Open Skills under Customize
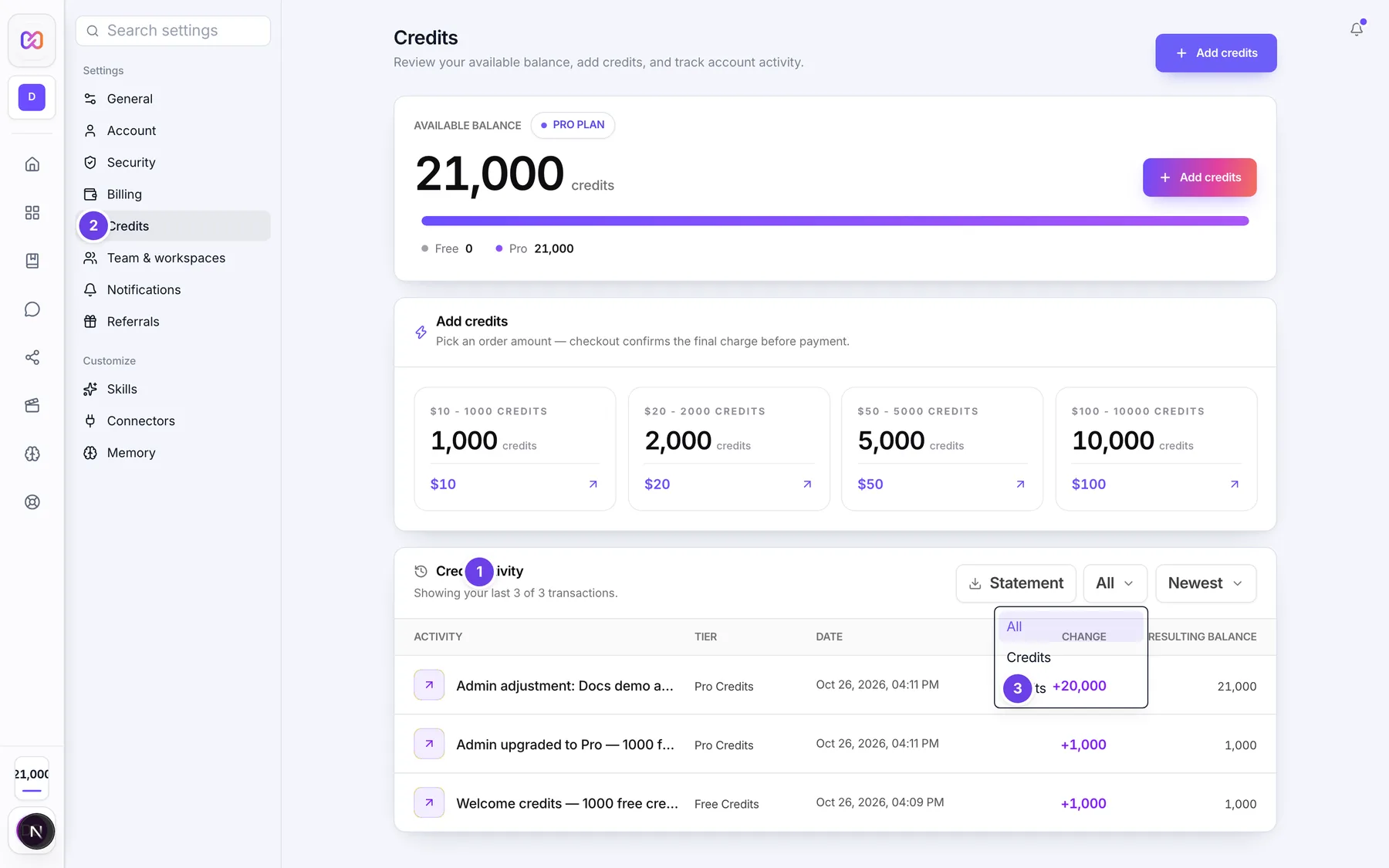 pos(174,390)
